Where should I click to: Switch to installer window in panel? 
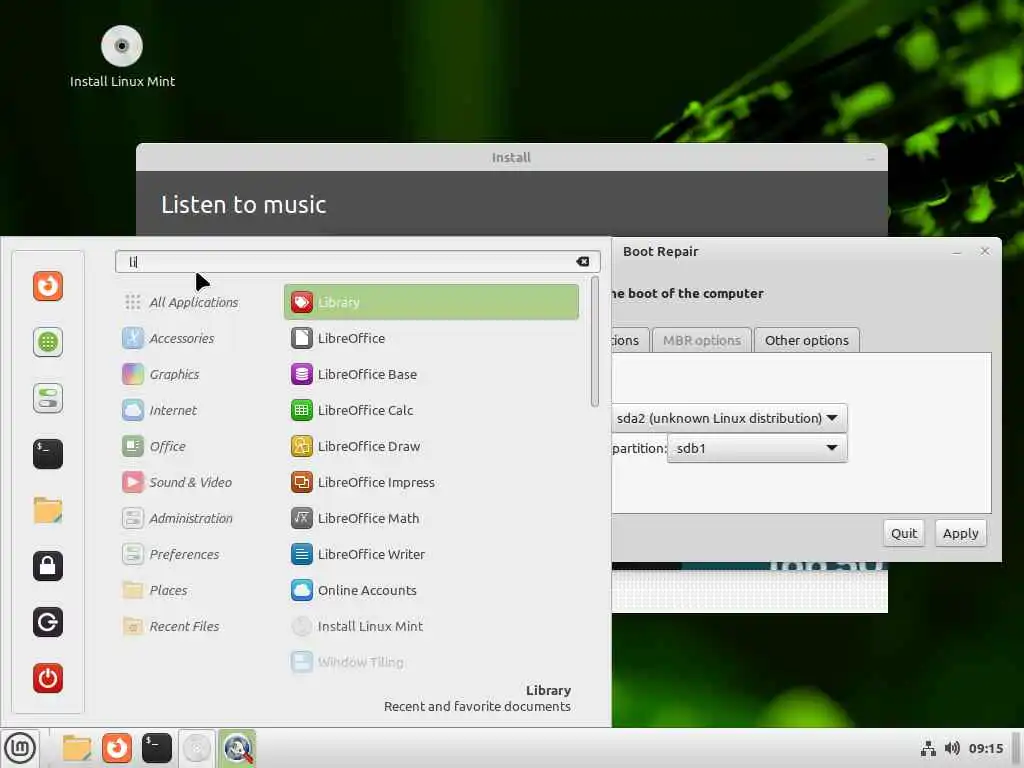click(197, 748)
